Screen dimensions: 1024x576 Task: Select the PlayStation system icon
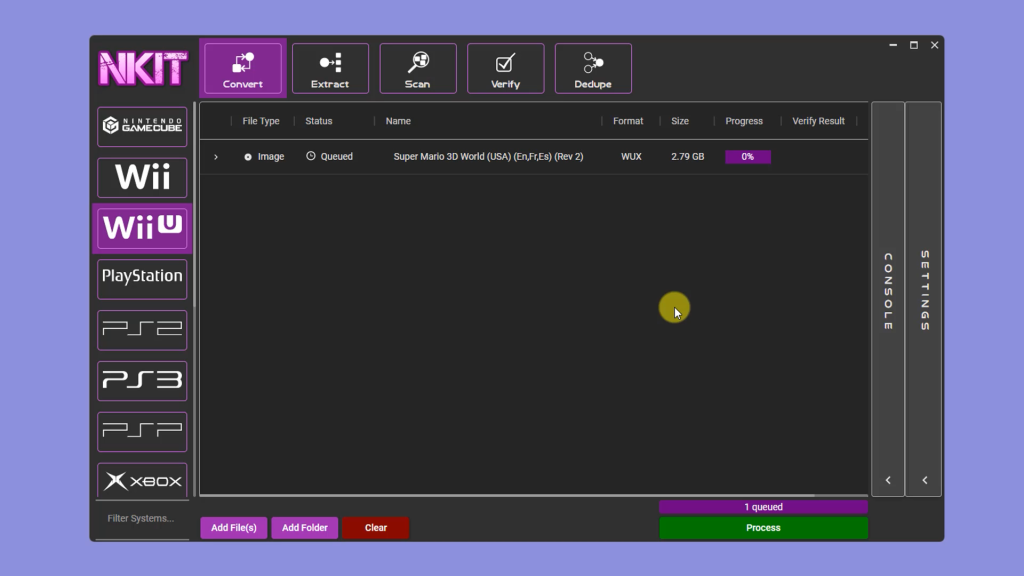click(x=142, y=278)
